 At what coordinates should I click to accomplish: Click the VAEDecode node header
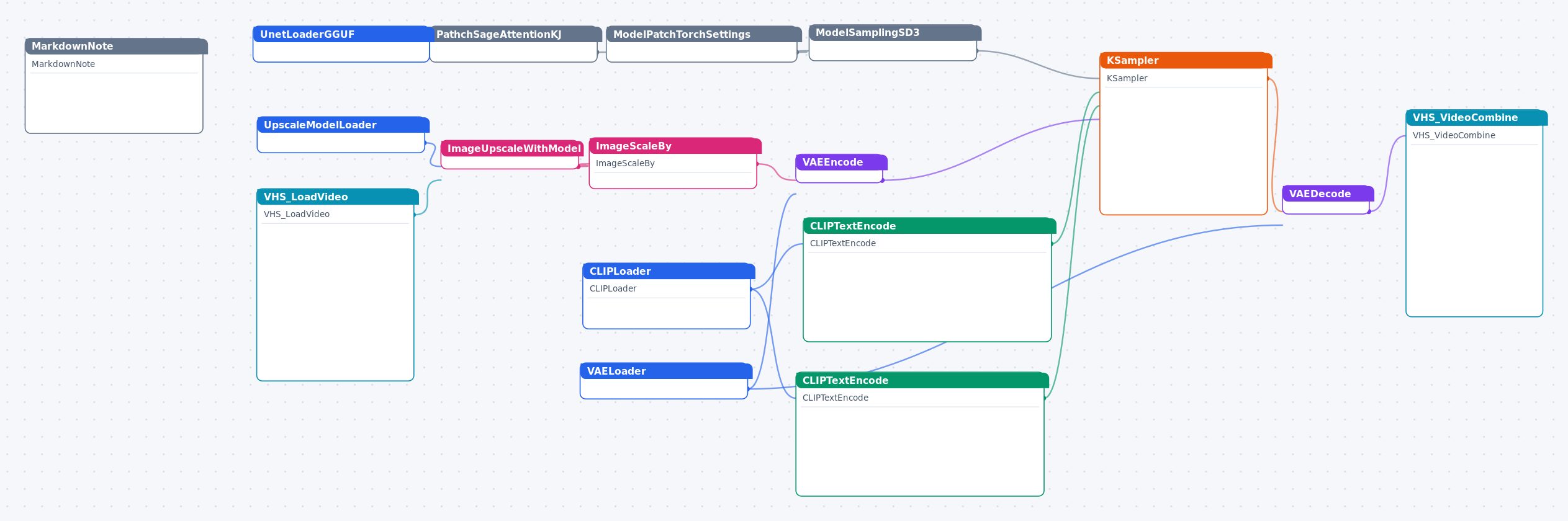[x=1328, y=194]
